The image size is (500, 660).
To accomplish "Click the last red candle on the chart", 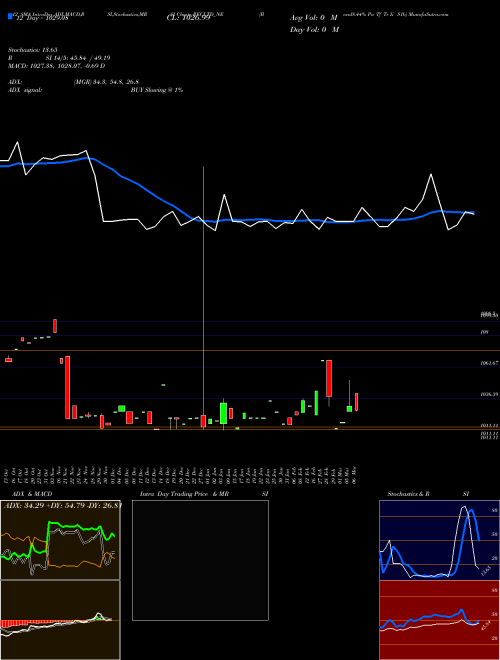I will (x=356, y=402).
